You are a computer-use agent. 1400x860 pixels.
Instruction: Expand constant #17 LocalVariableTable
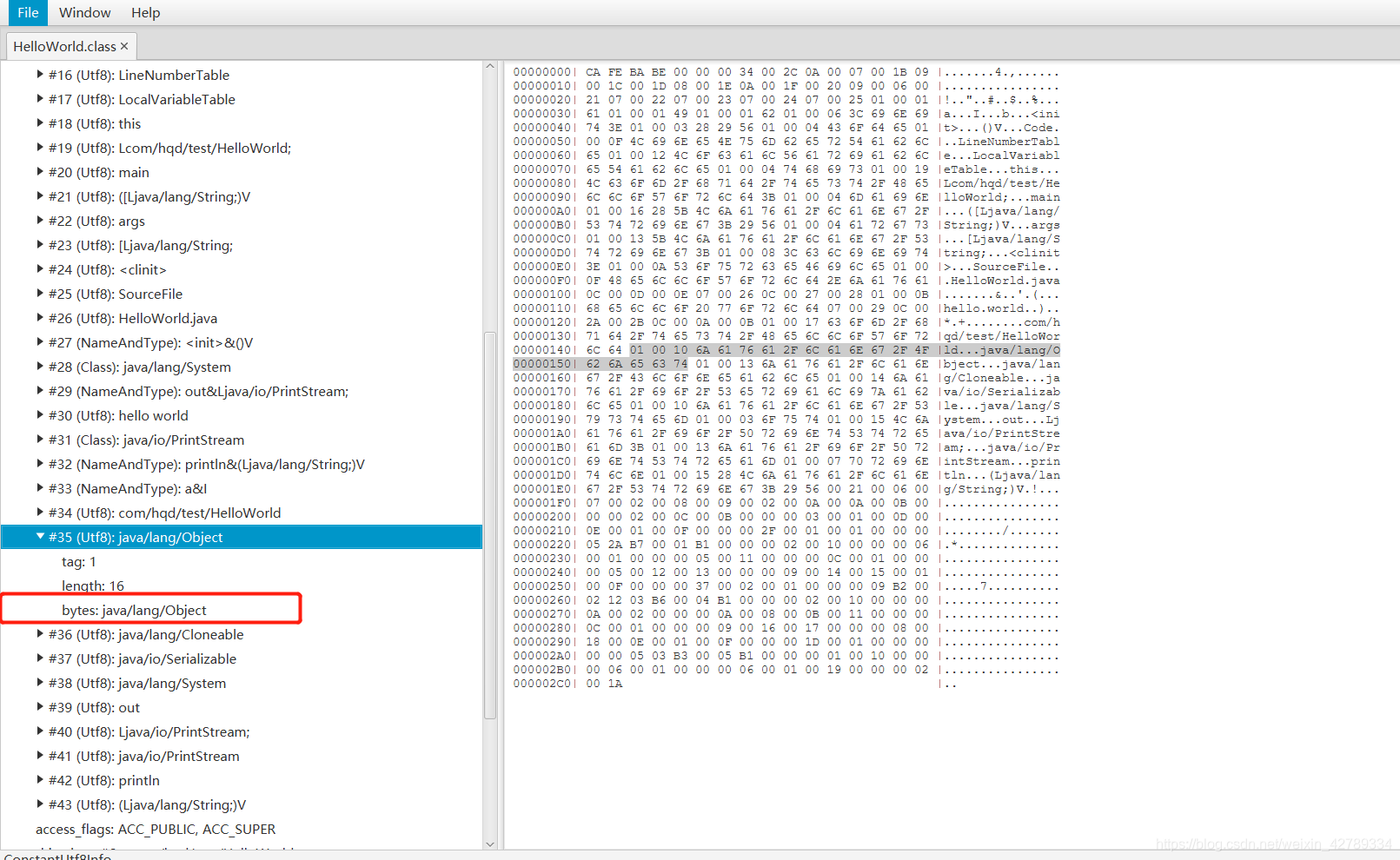click(40, 99)
